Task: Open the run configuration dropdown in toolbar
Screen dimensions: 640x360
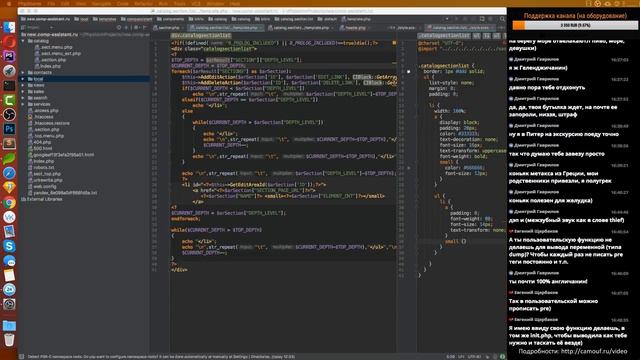Action: [x=447, y=19]
